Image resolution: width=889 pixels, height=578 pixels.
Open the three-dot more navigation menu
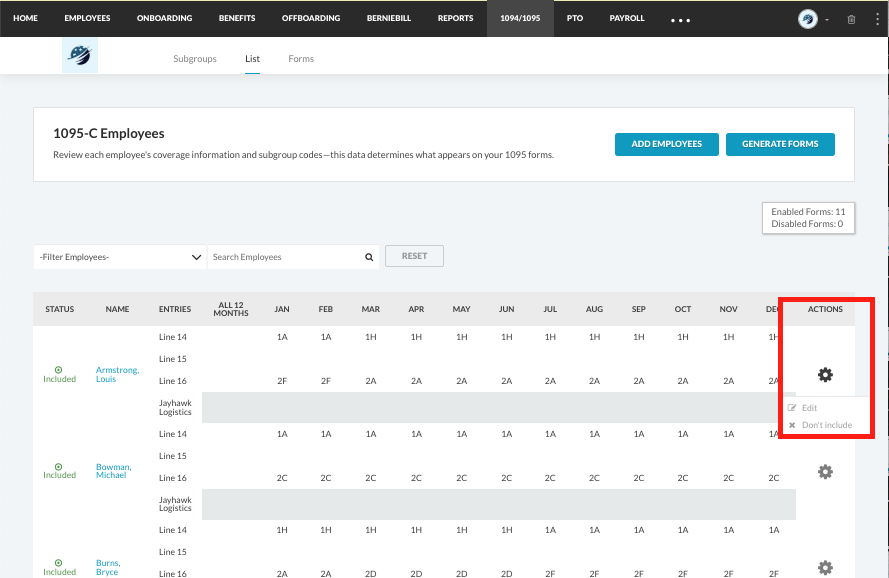pyautogui.click(x=680, y=20)
